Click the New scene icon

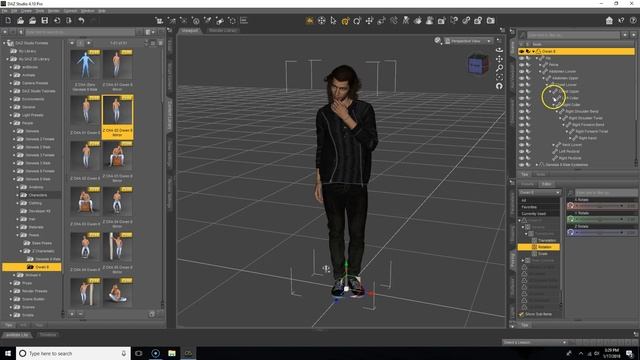(8, 20)
